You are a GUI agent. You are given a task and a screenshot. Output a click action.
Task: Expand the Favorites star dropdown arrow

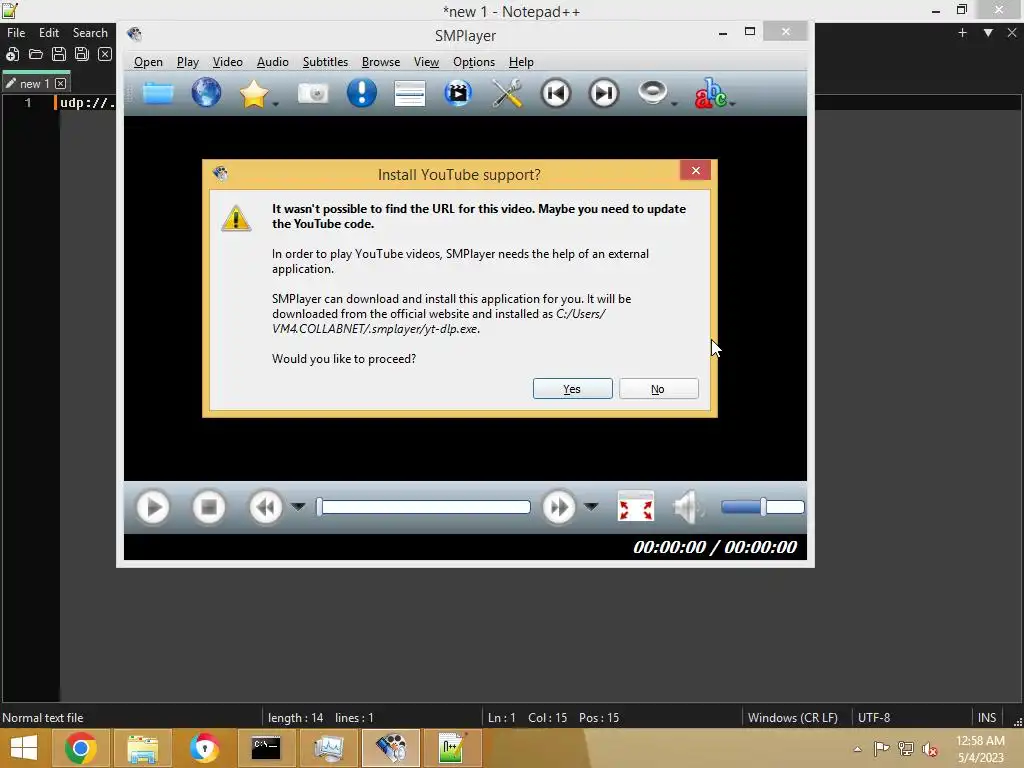click(276, 104)
